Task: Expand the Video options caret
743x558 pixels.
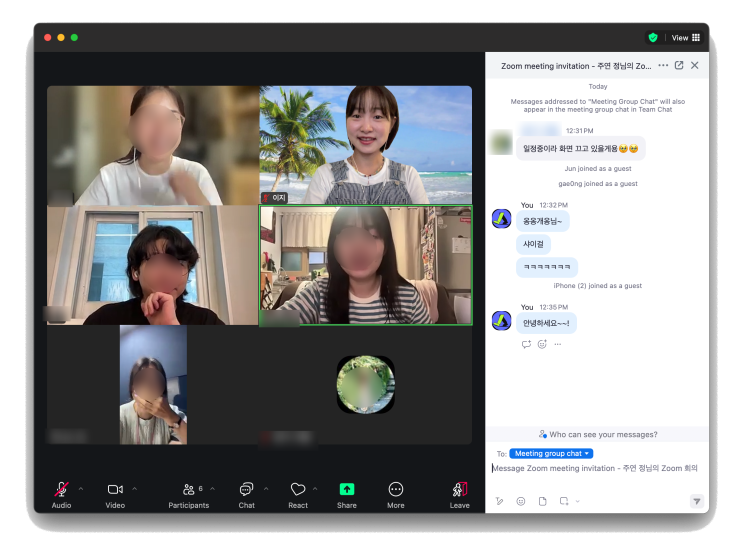Action: tap(135, 488)
